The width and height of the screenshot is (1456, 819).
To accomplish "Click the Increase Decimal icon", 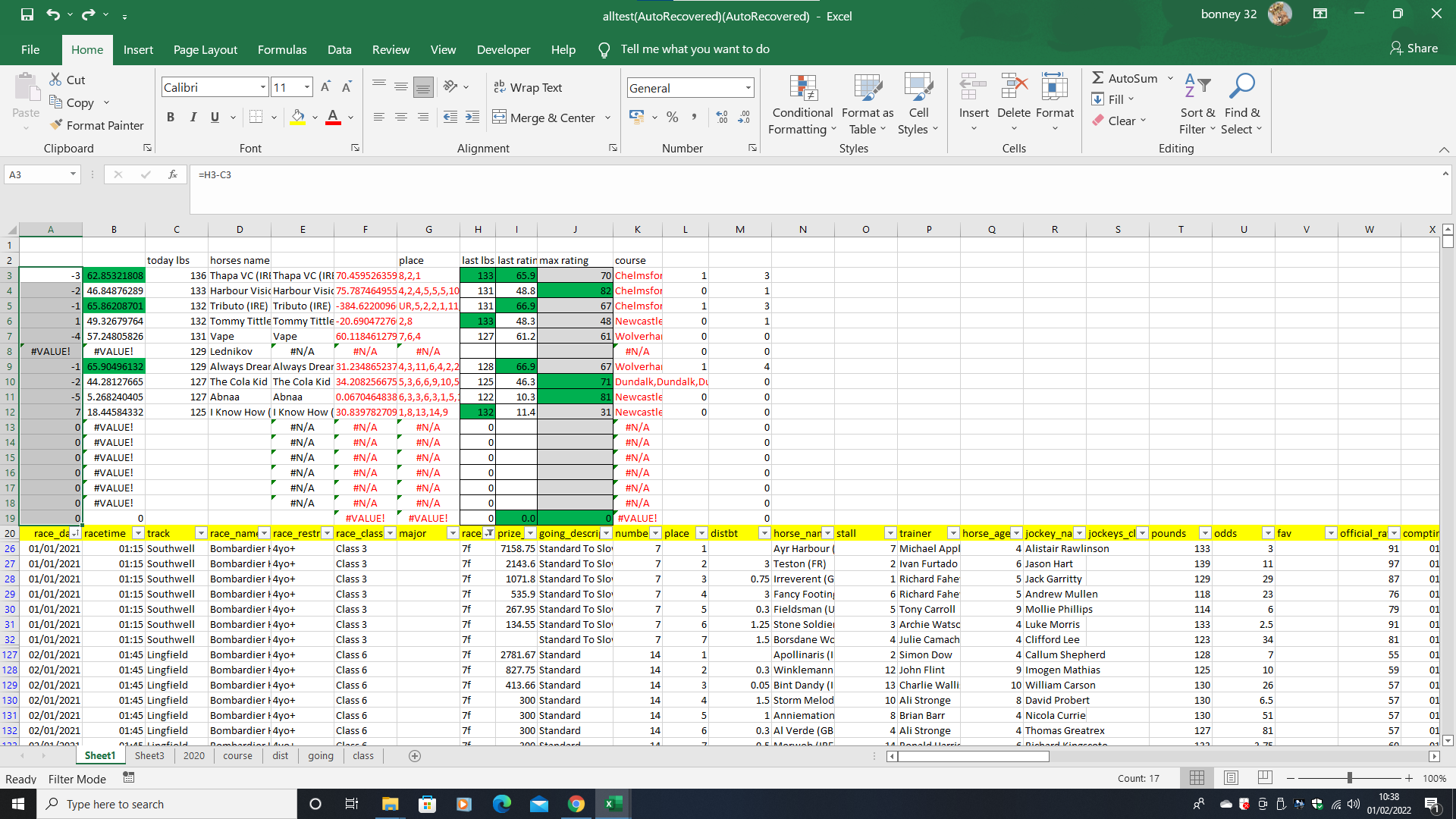I will tap(722, 117).
